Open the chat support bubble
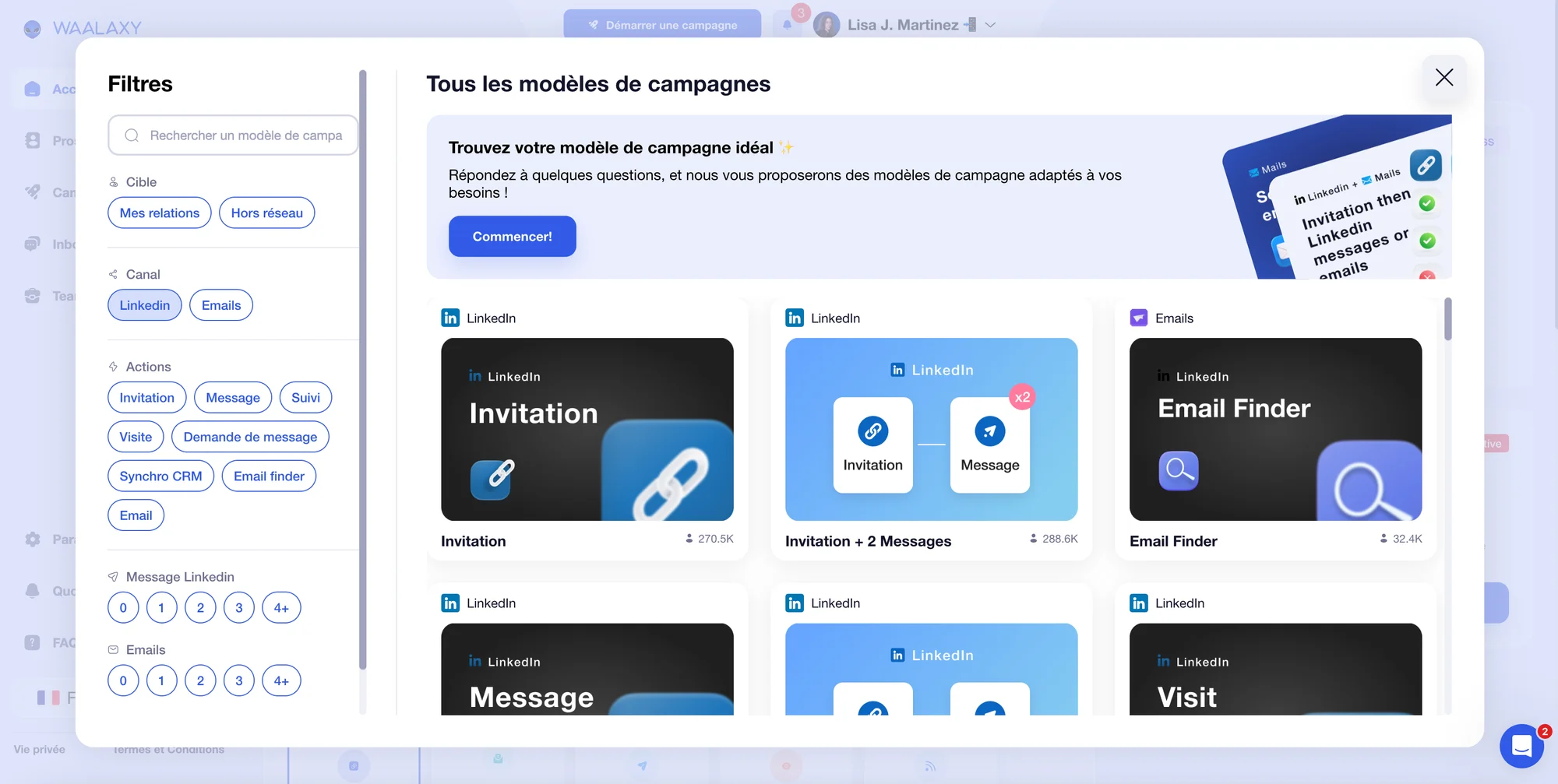This screenshot has width=1558, height=784. [x=1521, y=746]
